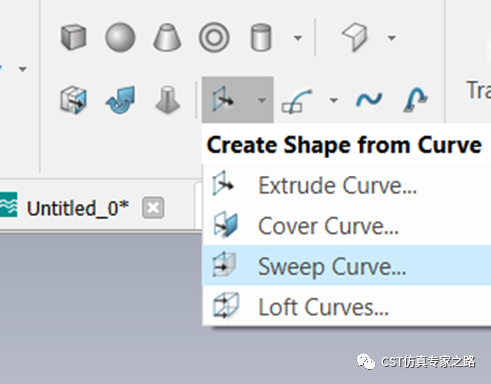Click the Loft tool icon

tap(168, 100)
